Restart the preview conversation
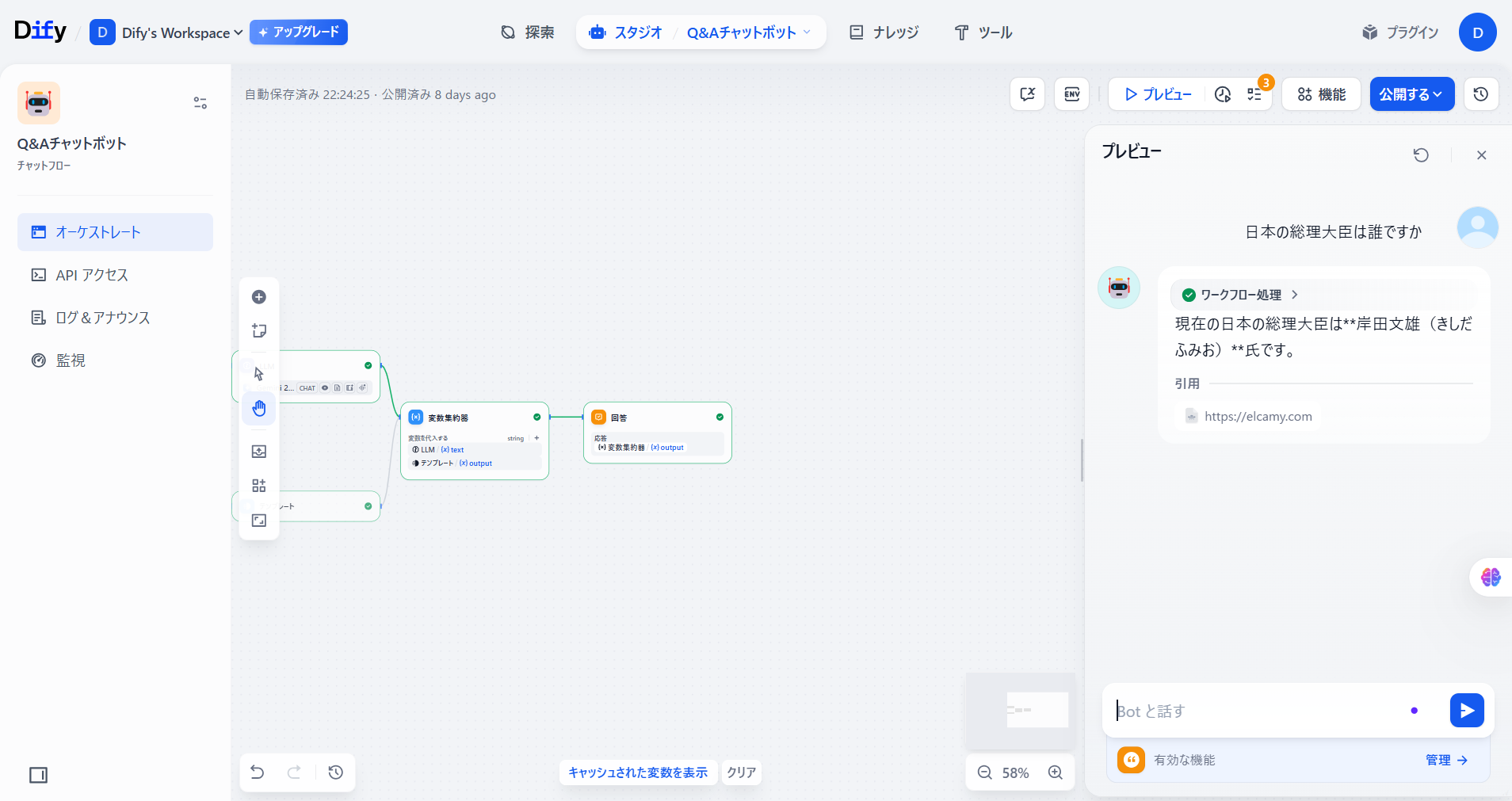 click(1421, 155)
